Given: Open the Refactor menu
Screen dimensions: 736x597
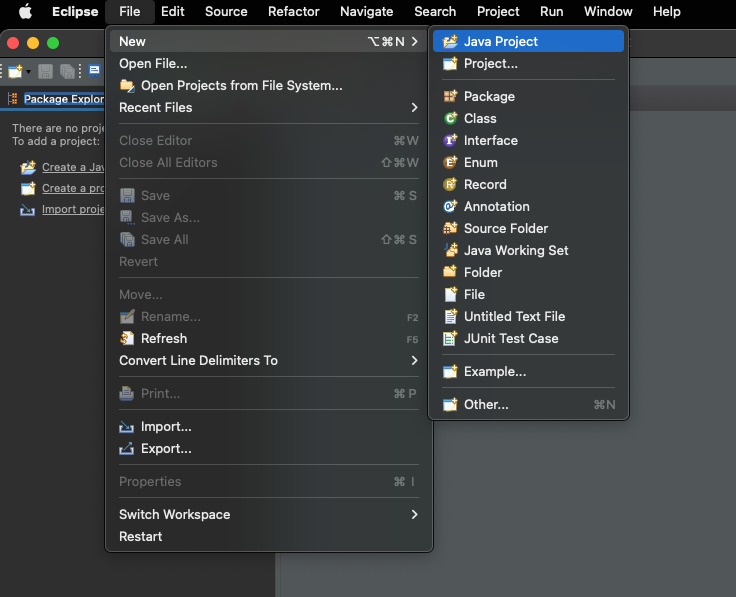Looking at the screenshot, I should 294,11.
